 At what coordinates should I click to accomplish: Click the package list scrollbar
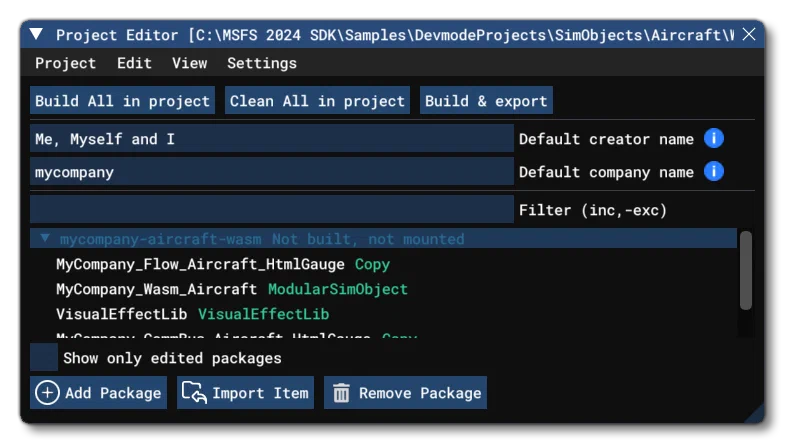tap(746, 270)
